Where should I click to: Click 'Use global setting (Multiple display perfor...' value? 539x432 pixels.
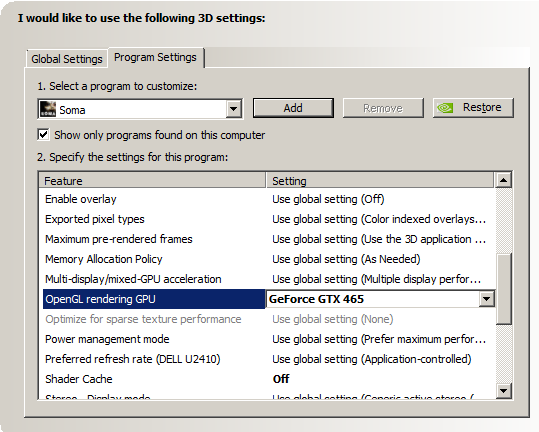376,279
